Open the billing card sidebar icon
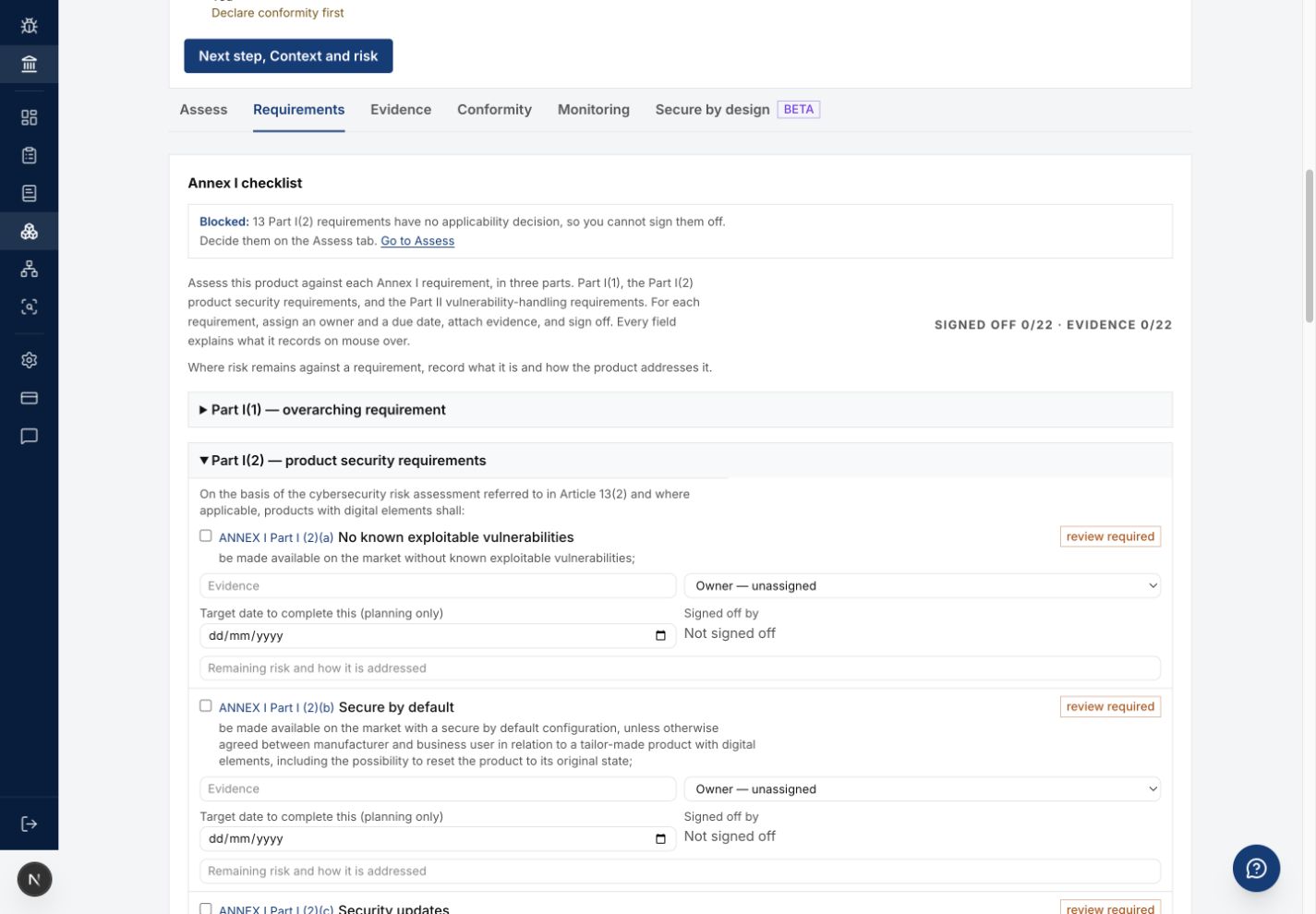Screen dimensions: 1316x914 [x=29, y=398]
